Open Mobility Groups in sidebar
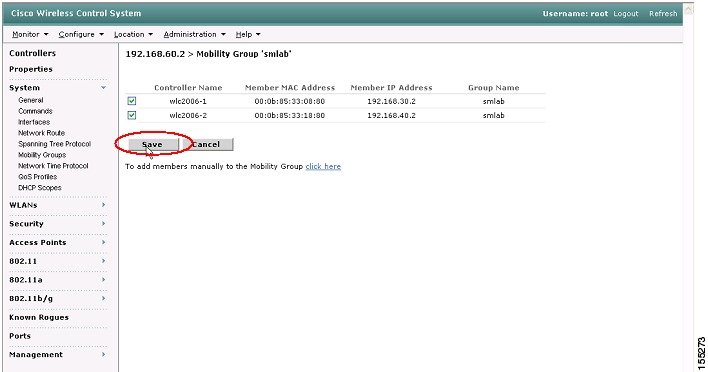Image resolution: width=708 pixels, height=372 pixels. (42, 155)
